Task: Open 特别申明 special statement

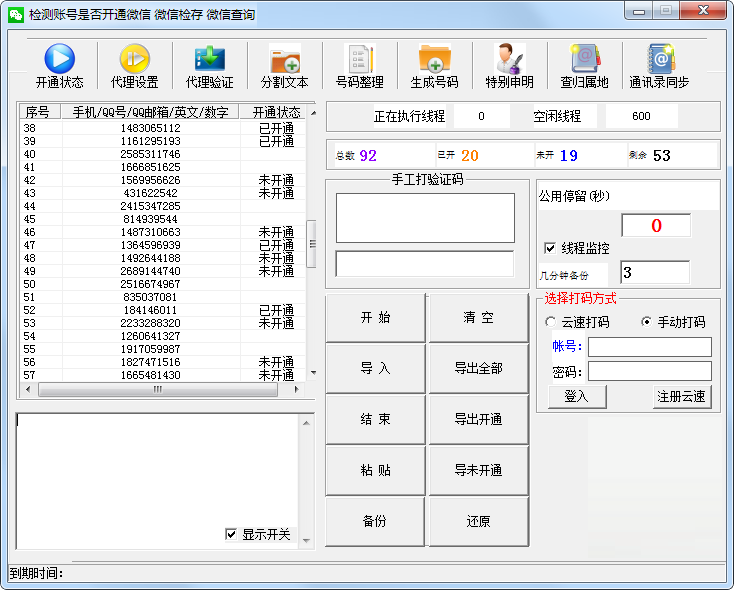Action: tap(509, 59)
